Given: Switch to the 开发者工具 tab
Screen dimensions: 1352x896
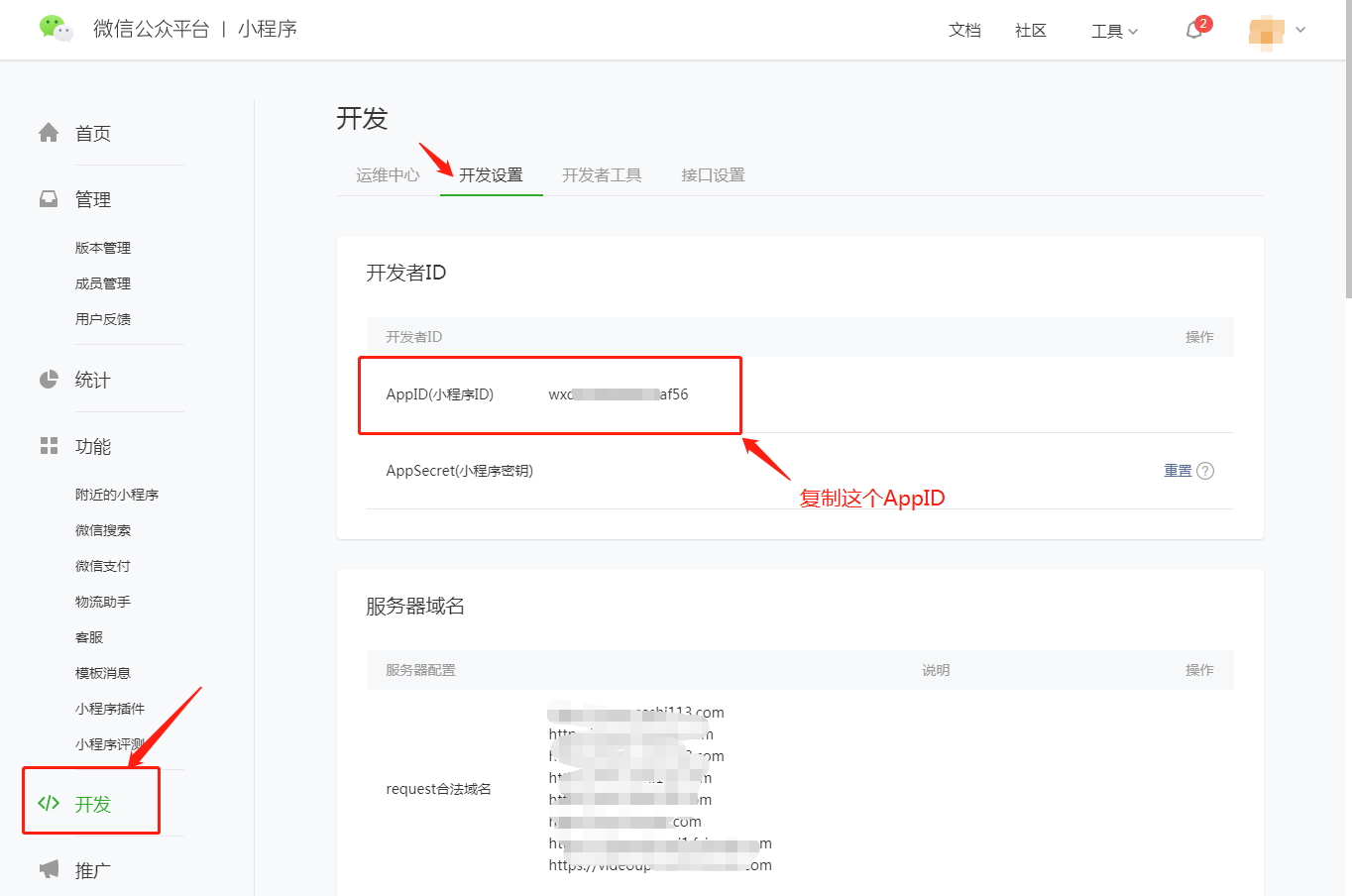Looking at the screenshot, I should click(x=602, y=175).
